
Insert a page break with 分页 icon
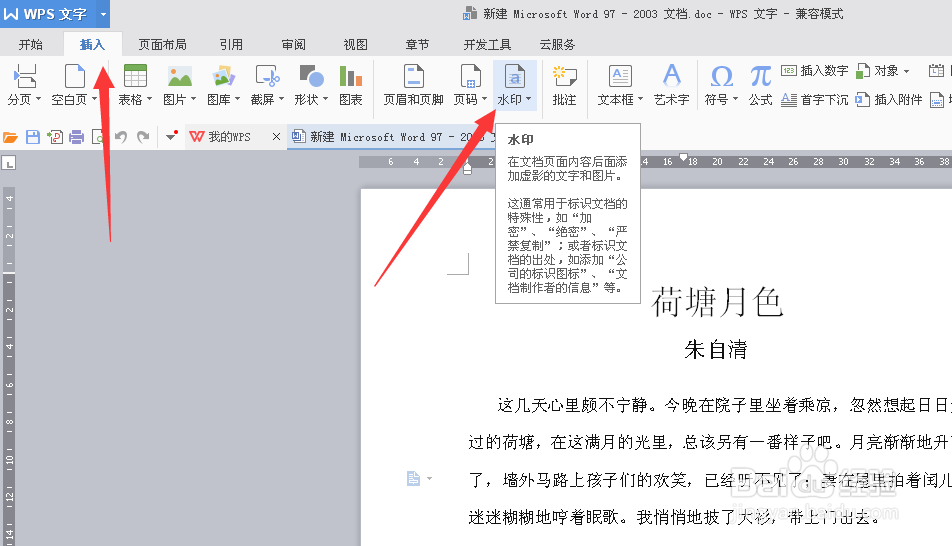click(x=24, y=77)
